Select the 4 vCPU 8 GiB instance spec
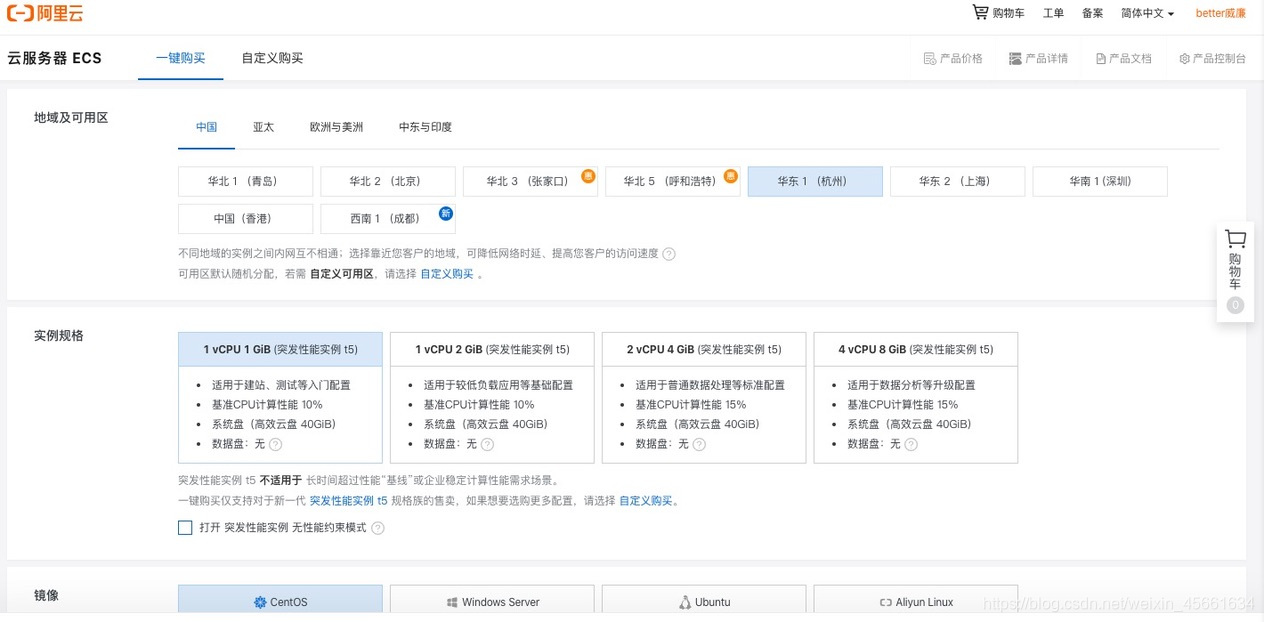 [x=916, y=398]
